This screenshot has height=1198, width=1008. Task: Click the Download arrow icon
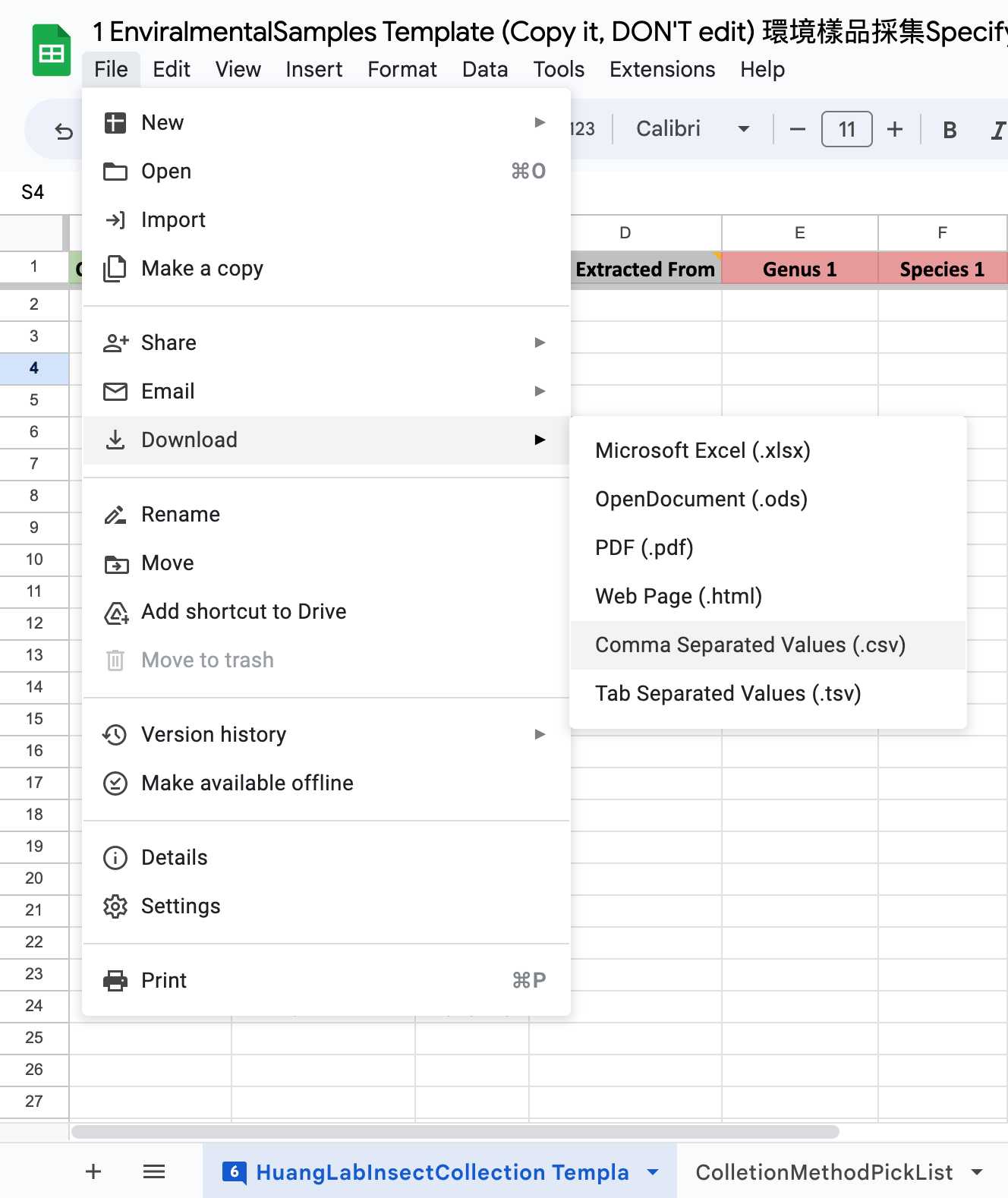pyautogui.click(x=115, y=440)
